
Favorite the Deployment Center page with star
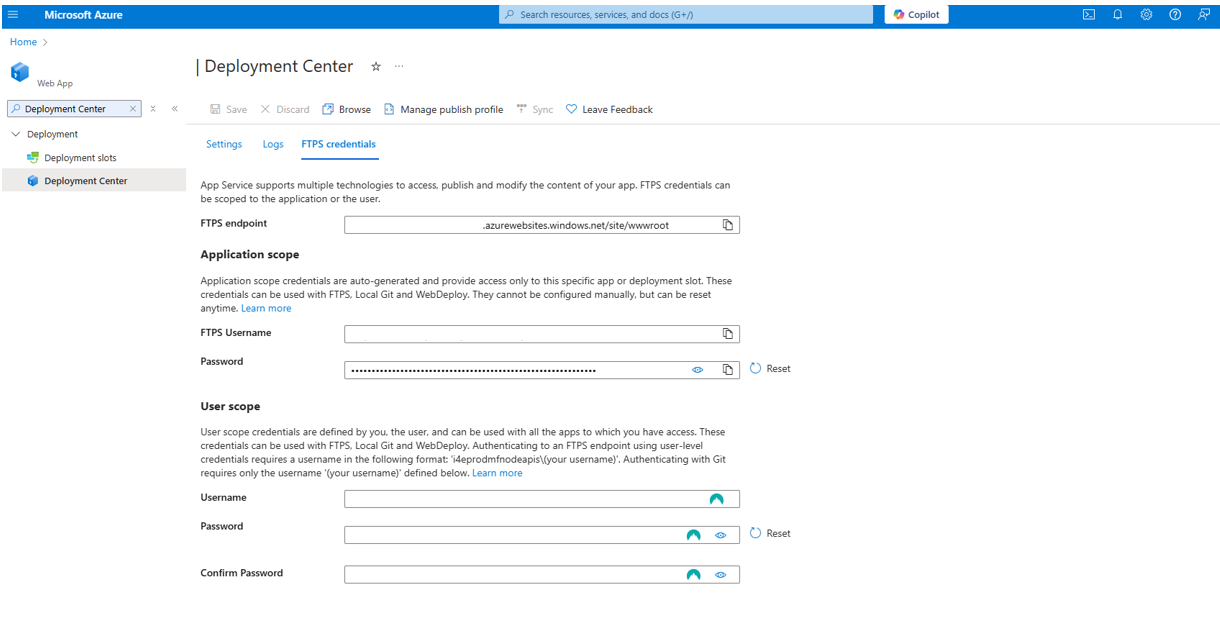pos(376,66)
